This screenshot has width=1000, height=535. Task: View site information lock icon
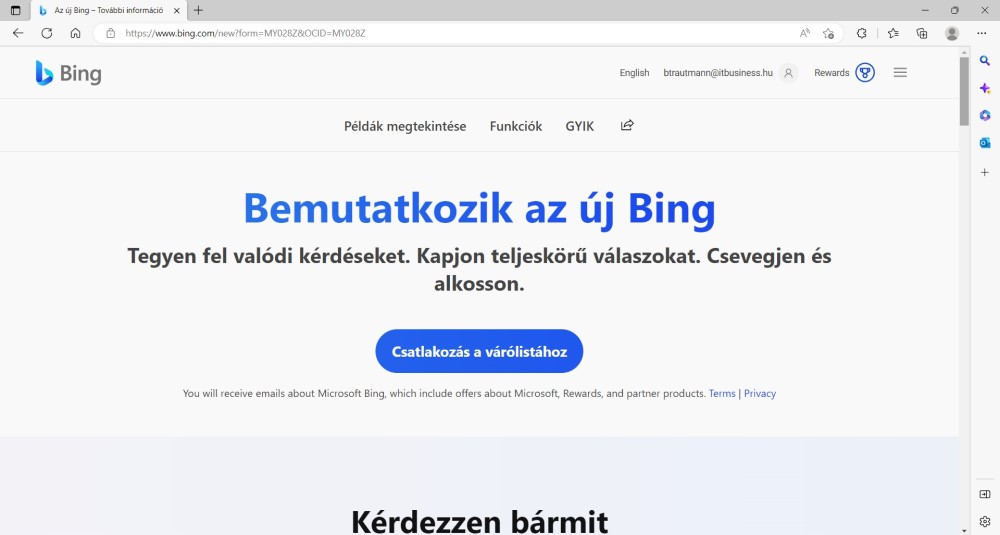click(110, 33)
